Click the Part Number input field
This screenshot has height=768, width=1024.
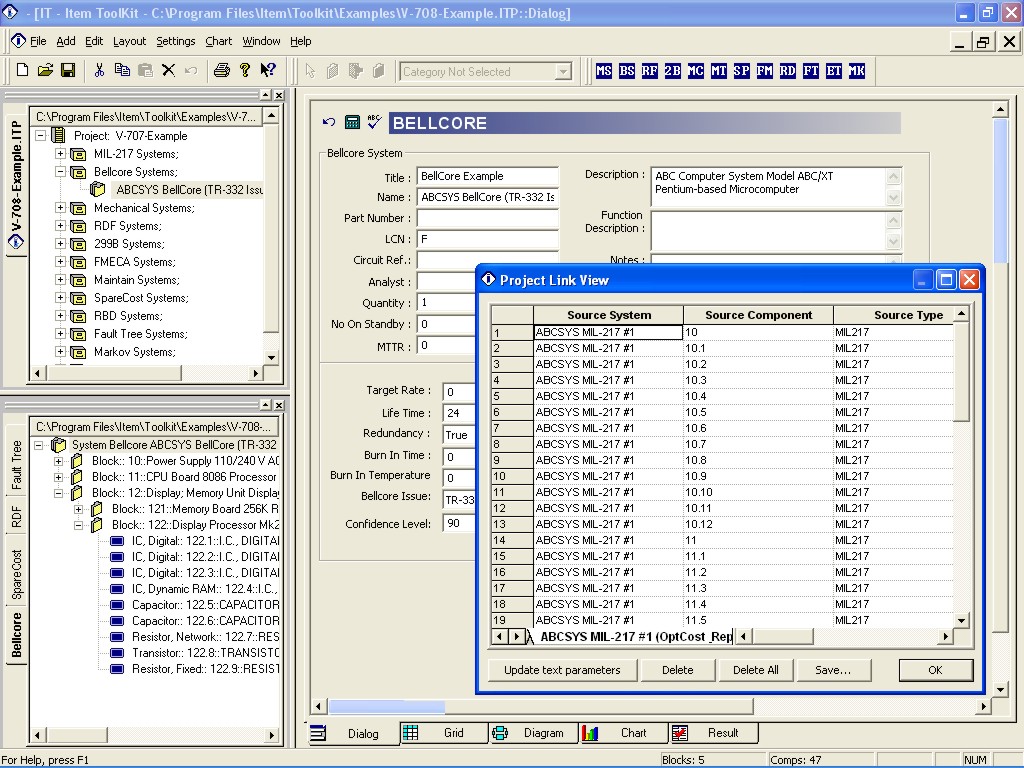[x=487, y=218]
